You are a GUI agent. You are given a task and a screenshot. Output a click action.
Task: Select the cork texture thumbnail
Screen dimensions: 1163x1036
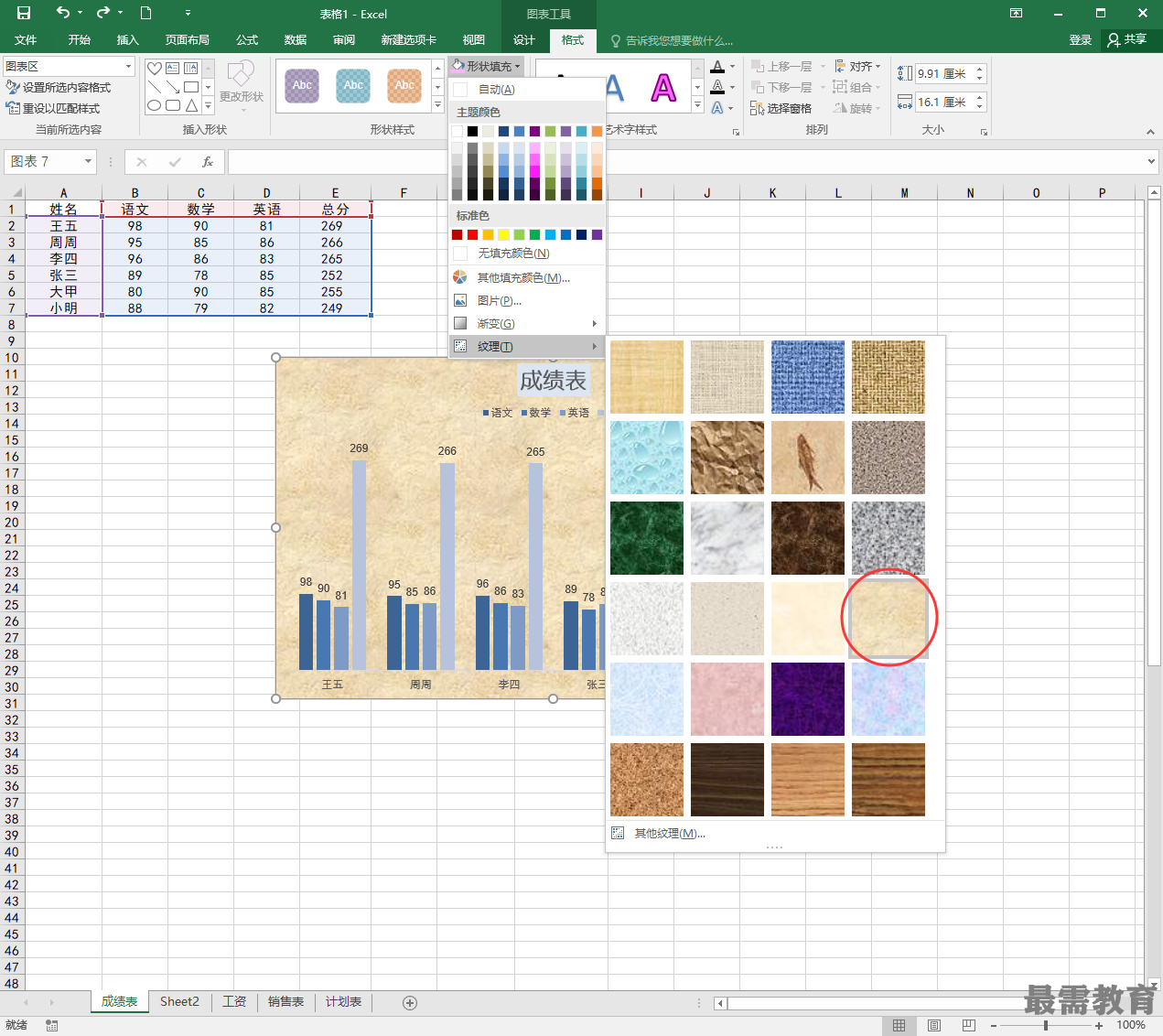tap(647, 780)
